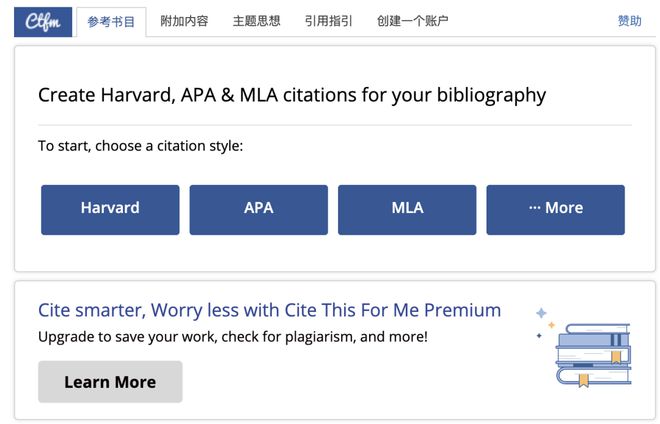Open the 主题思想 tab
The image size is (660, 424).
point(256,21)
